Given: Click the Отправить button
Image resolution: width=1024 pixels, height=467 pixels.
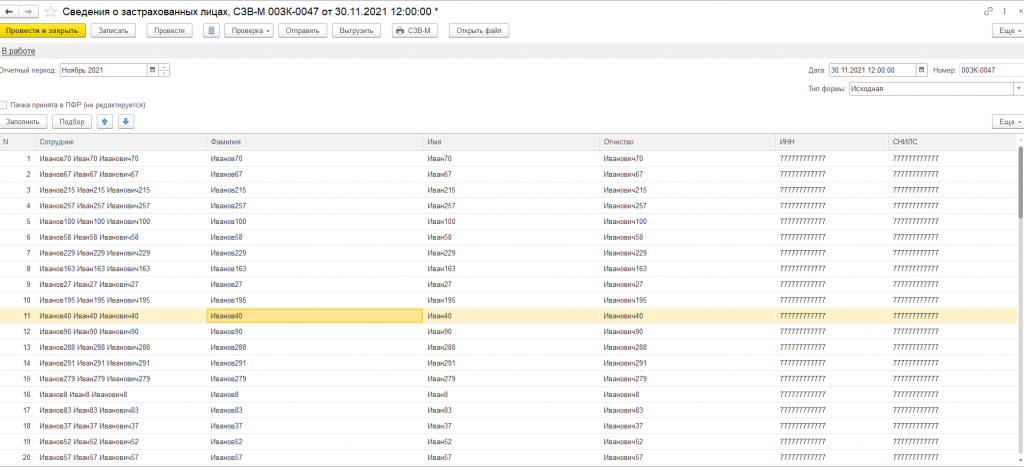Looking at the screenshot, I should click(302, 31).
